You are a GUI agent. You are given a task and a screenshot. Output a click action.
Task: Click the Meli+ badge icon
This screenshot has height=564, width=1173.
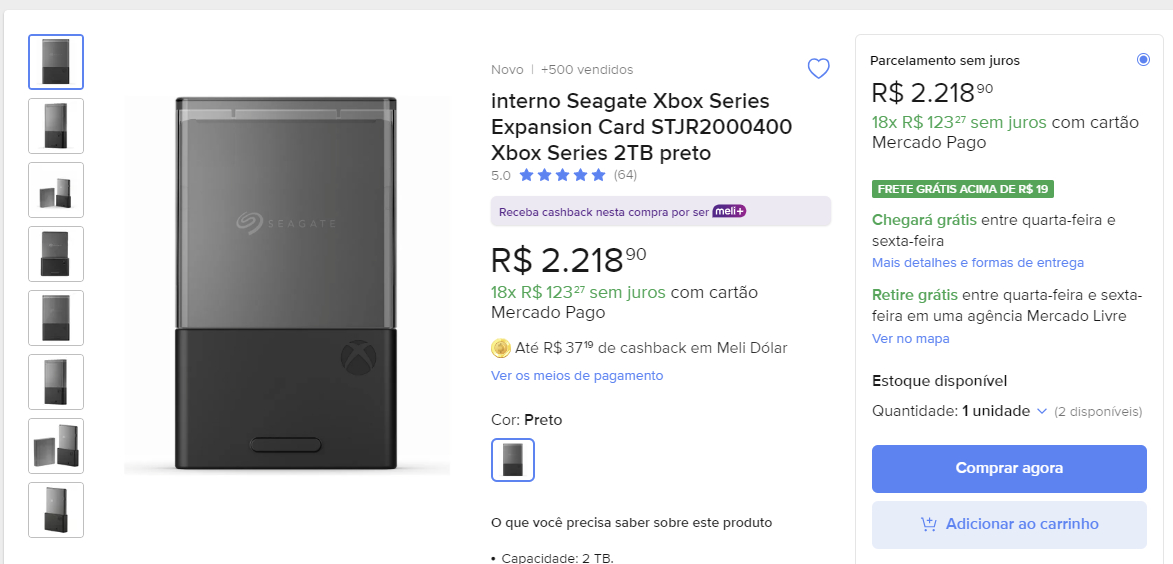(x=729, y=211)
